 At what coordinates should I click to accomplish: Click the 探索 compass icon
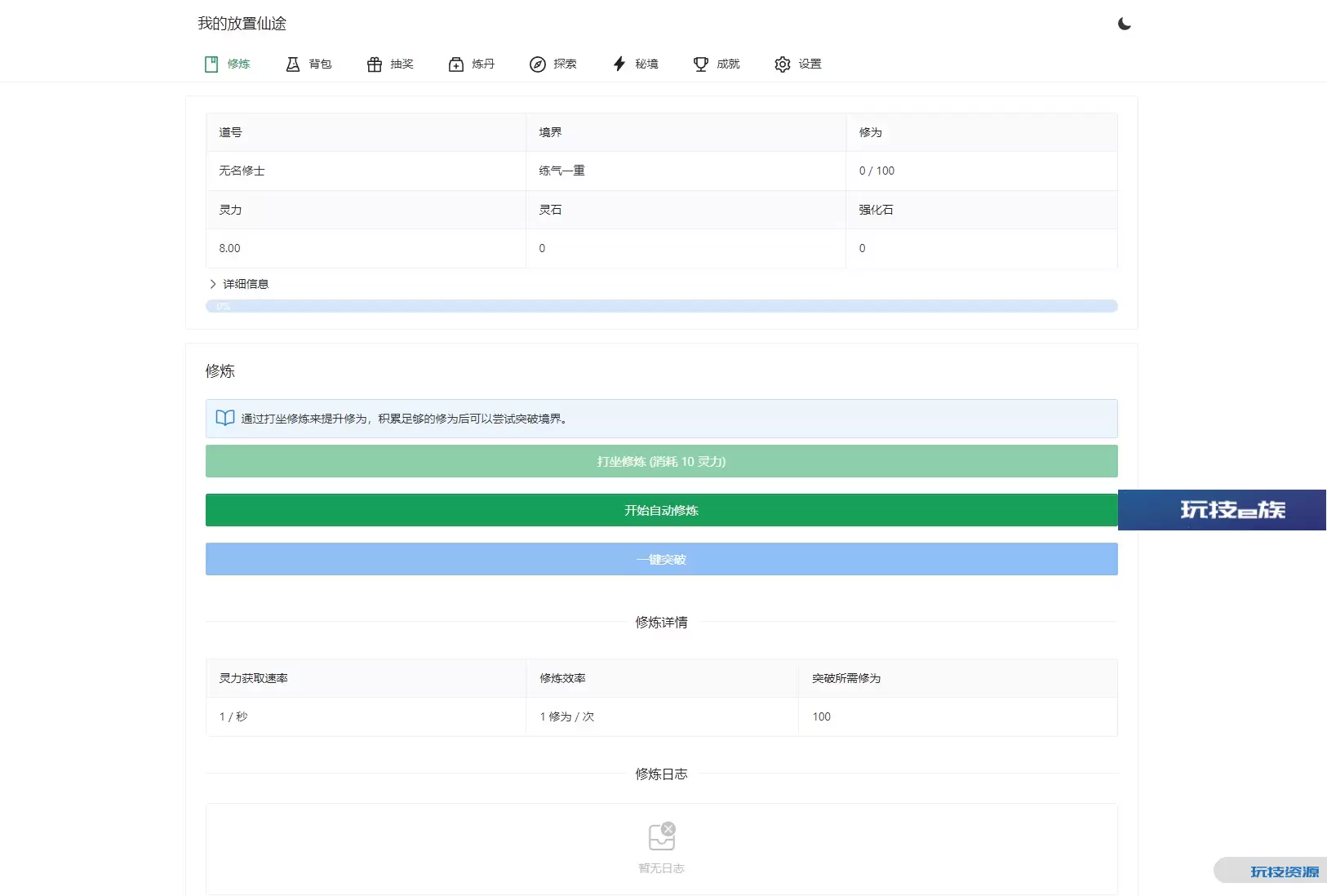(538, 64)
